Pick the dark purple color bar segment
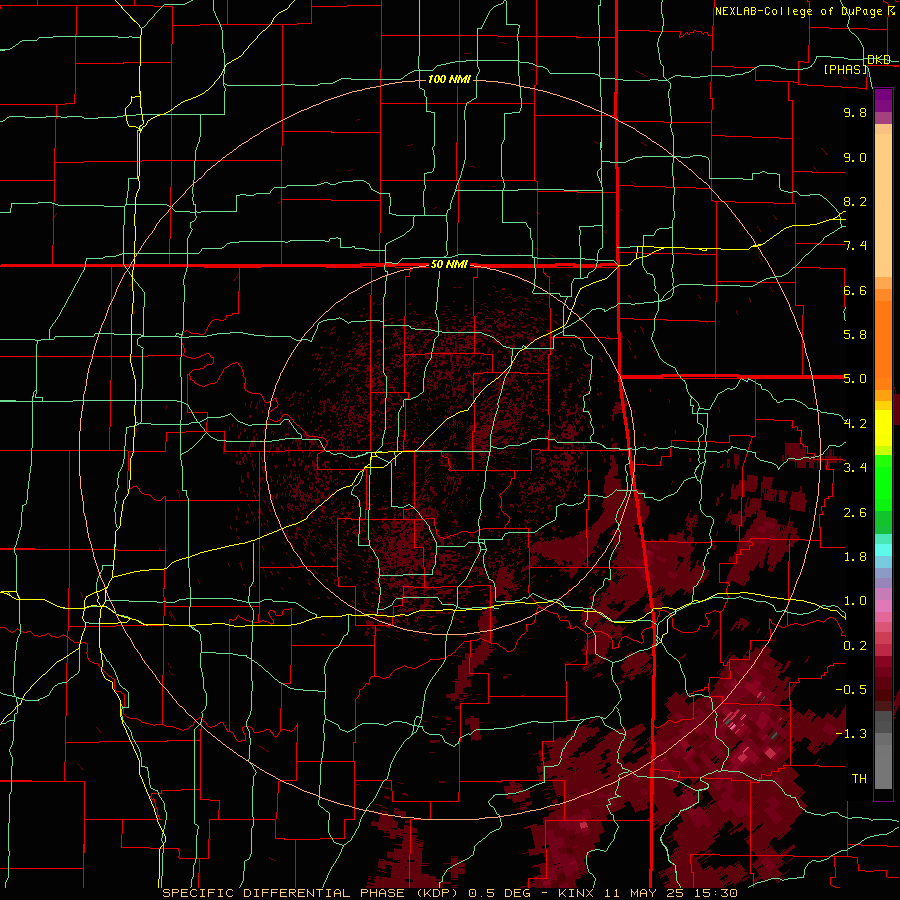900x900 pixels. pos(883,100)
